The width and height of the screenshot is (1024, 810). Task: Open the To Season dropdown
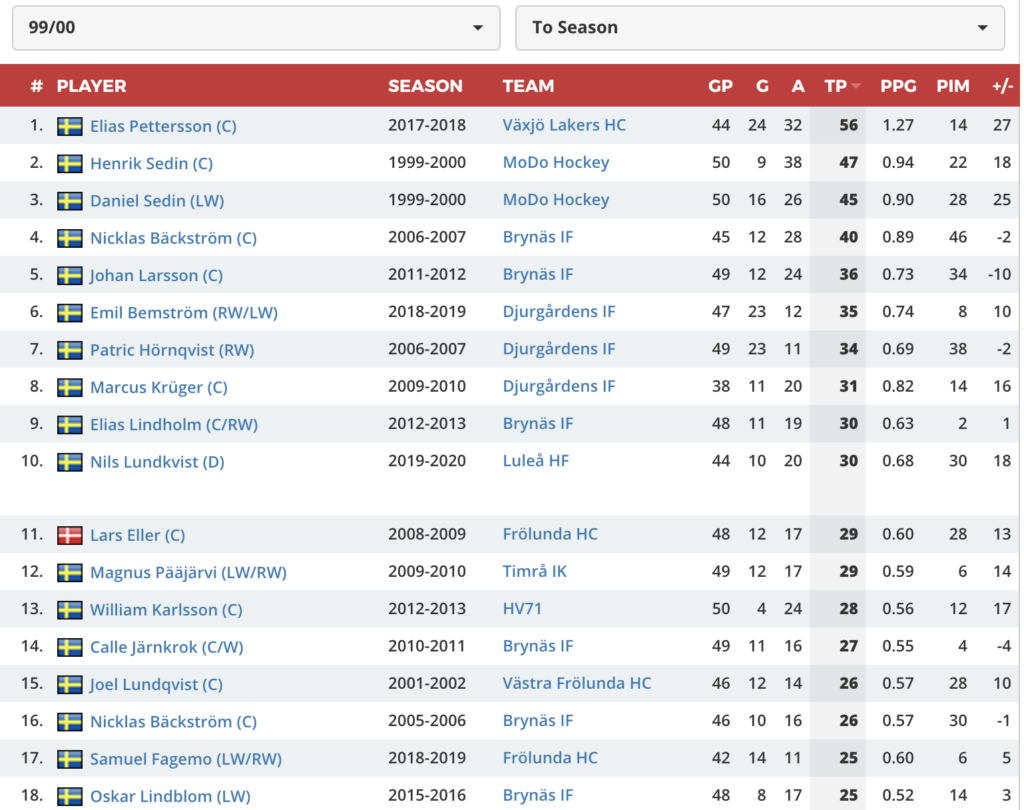(760, 27)
